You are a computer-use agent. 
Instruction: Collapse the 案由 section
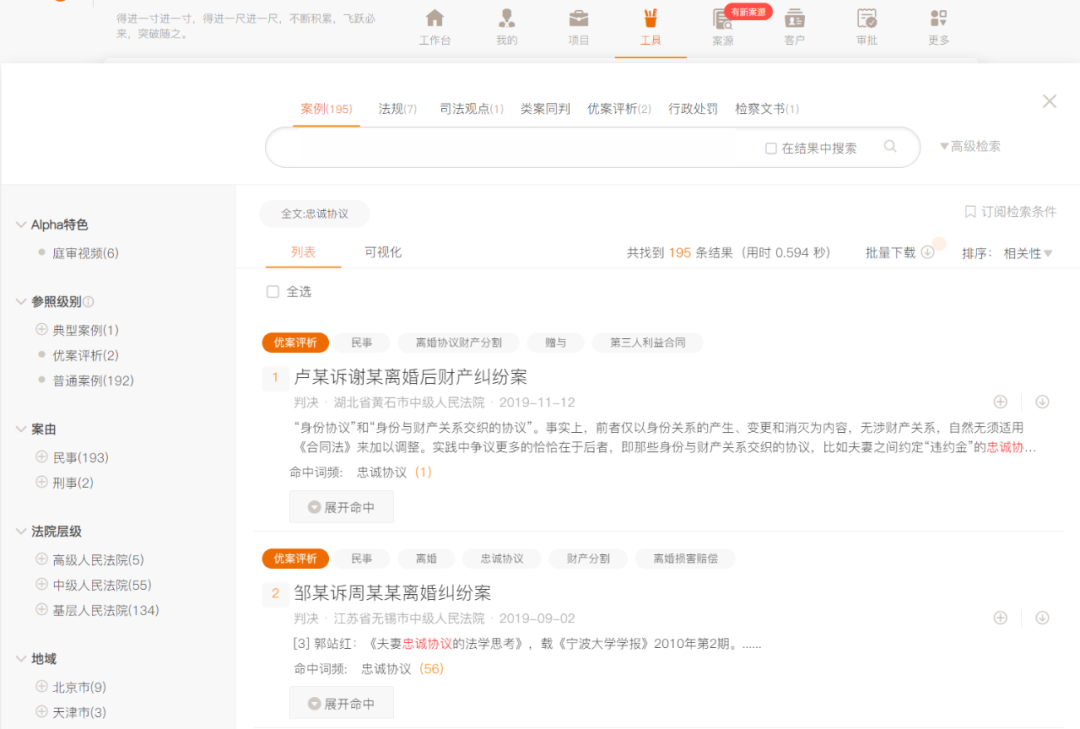pyautogui.click(x=21, y=429)
